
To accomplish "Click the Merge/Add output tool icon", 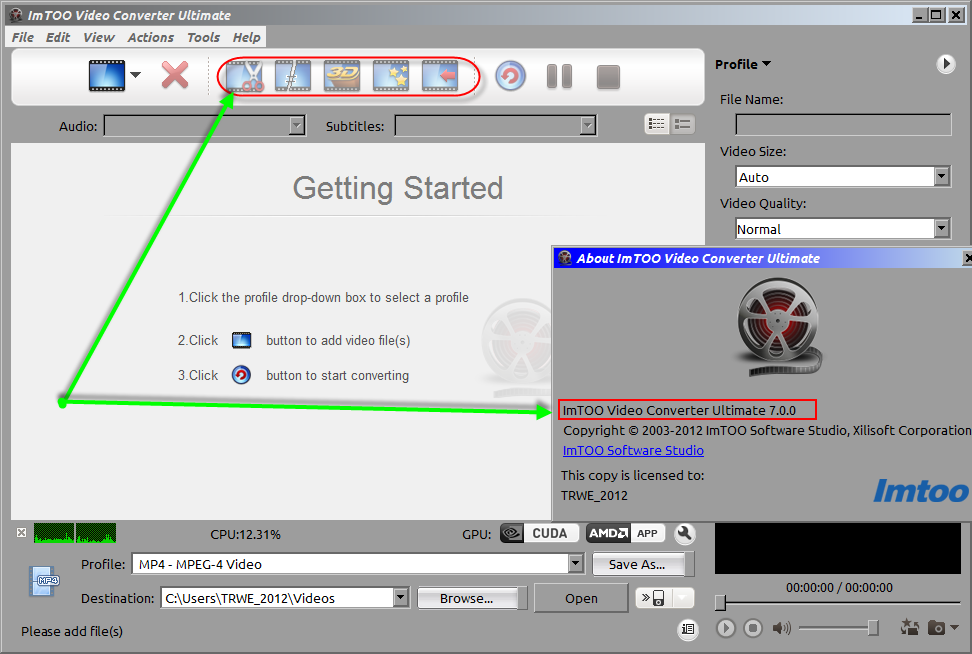I will point(440,76).
